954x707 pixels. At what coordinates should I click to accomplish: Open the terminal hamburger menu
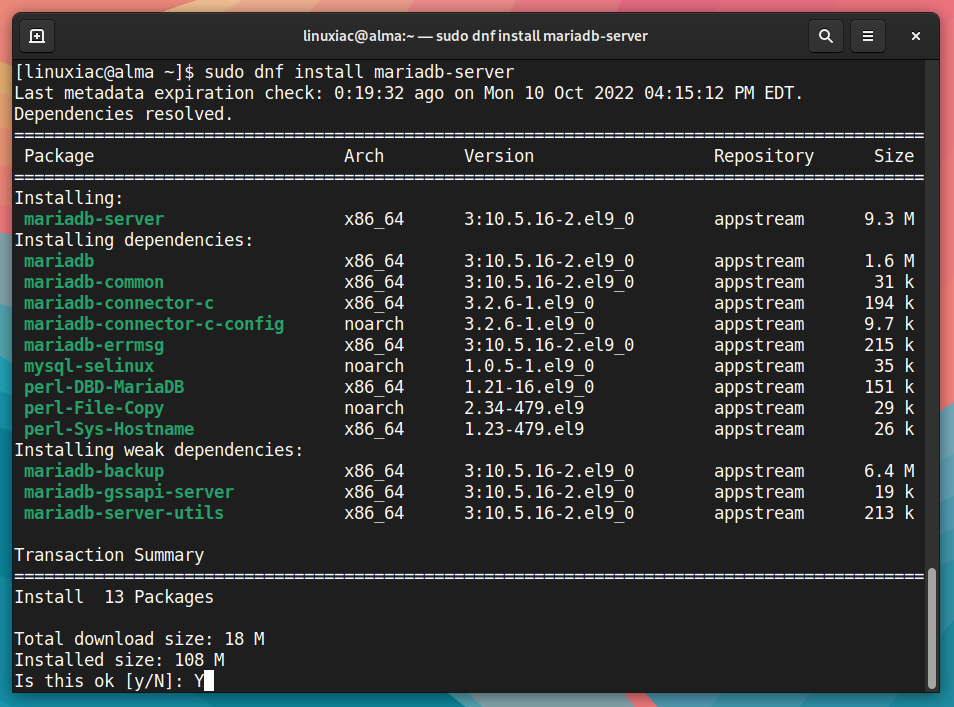[868, 37]
